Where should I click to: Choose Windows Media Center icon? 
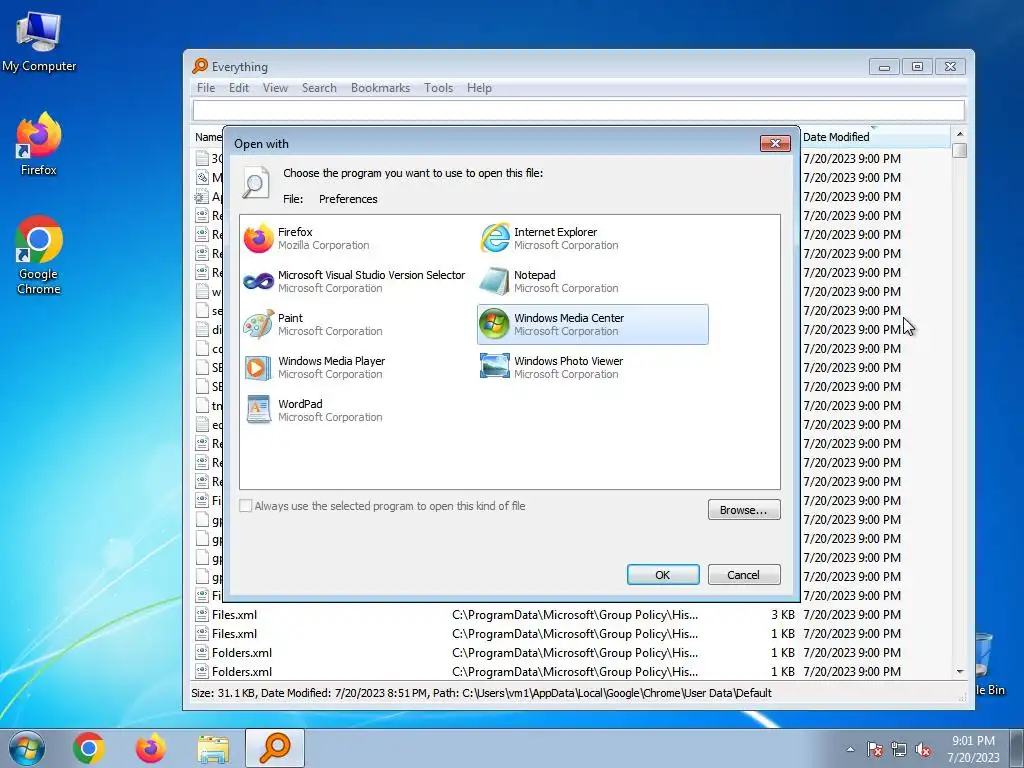click(x=494, y=324)
